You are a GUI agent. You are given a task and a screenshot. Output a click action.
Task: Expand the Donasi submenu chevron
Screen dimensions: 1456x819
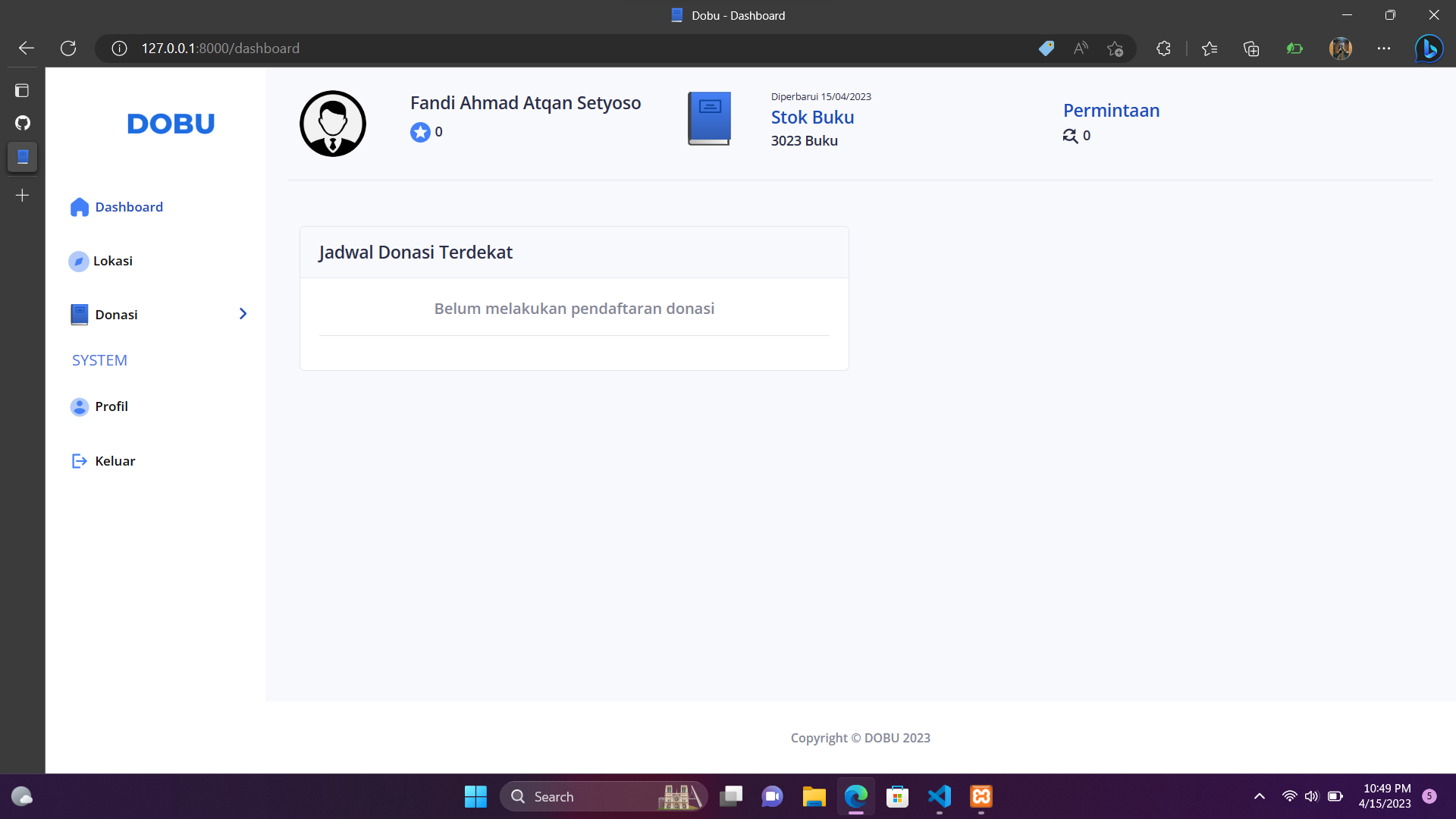pyautogui.click(x=242, y=313)
